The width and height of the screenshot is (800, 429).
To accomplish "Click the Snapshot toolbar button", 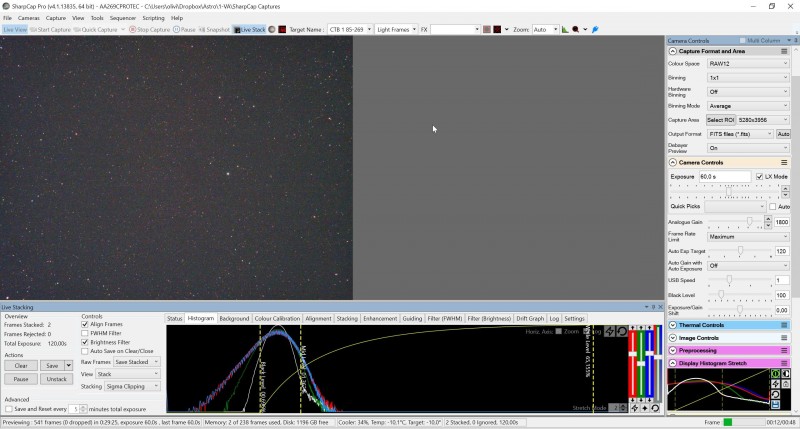I will (214, 30).
